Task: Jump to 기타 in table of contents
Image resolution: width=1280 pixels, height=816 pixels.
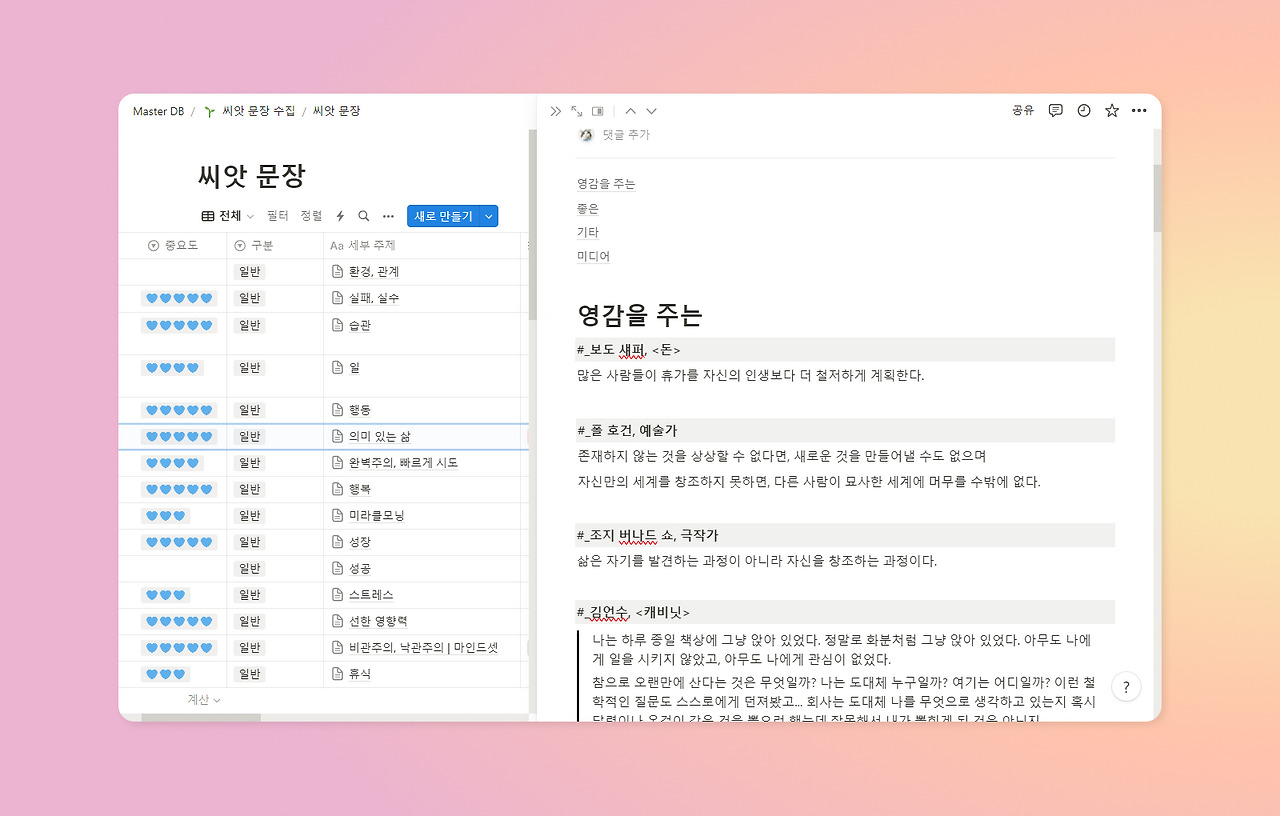Action: (588, 232)
